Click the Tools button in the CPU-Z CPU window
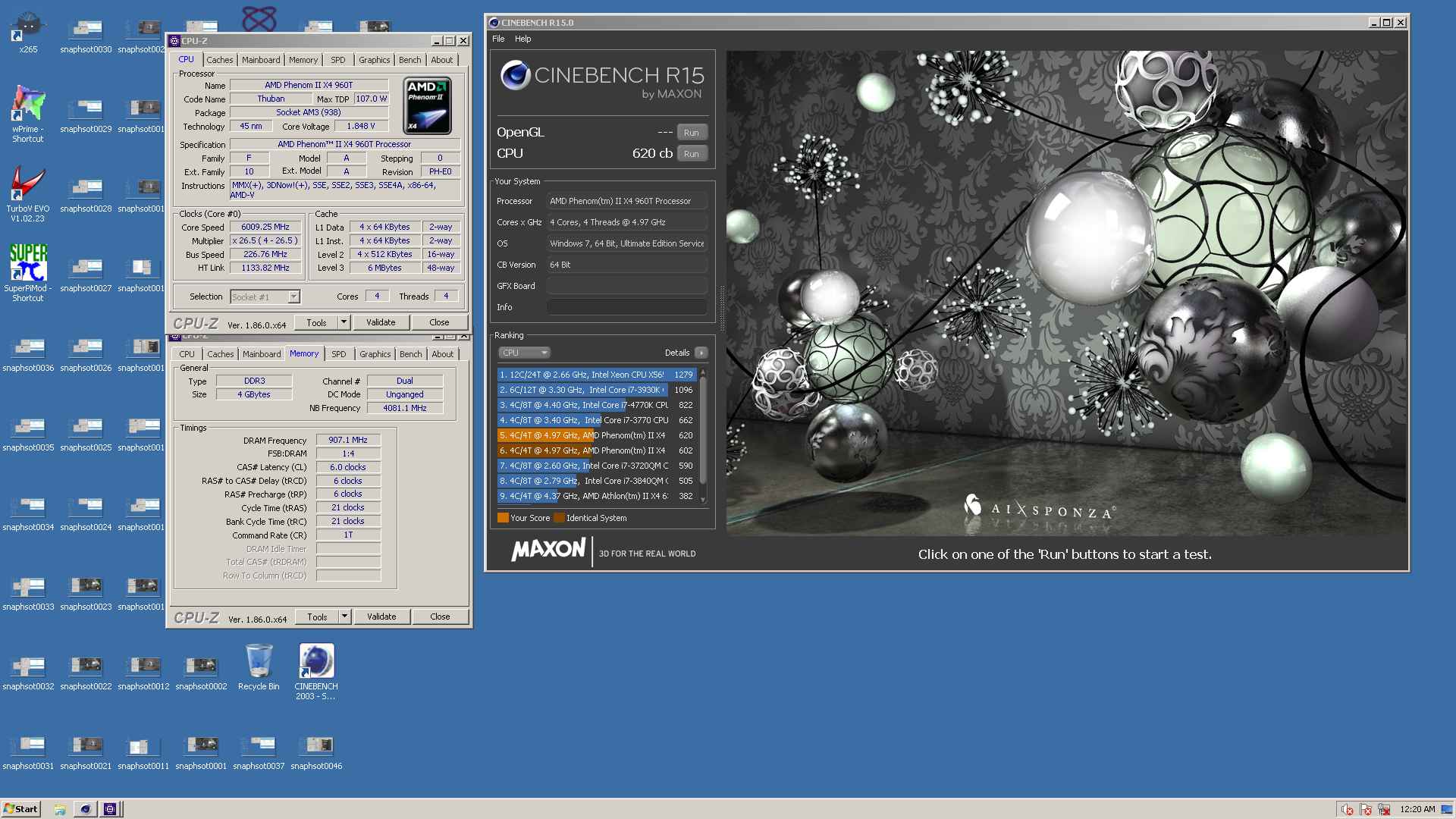 [x=317, y=322]
